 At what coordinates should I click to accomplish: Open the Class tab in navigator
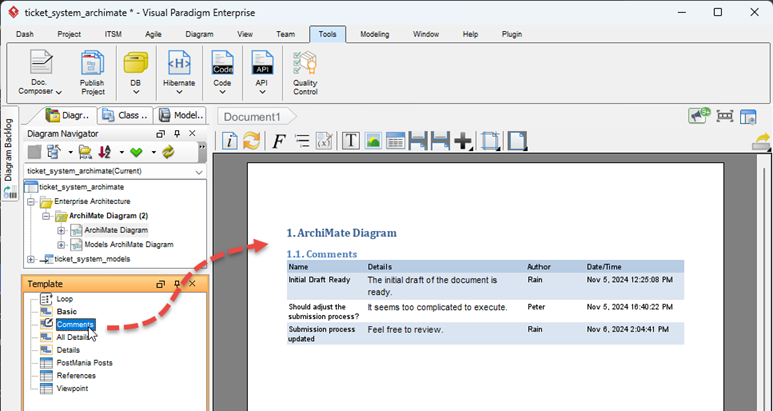pos(126,115)
